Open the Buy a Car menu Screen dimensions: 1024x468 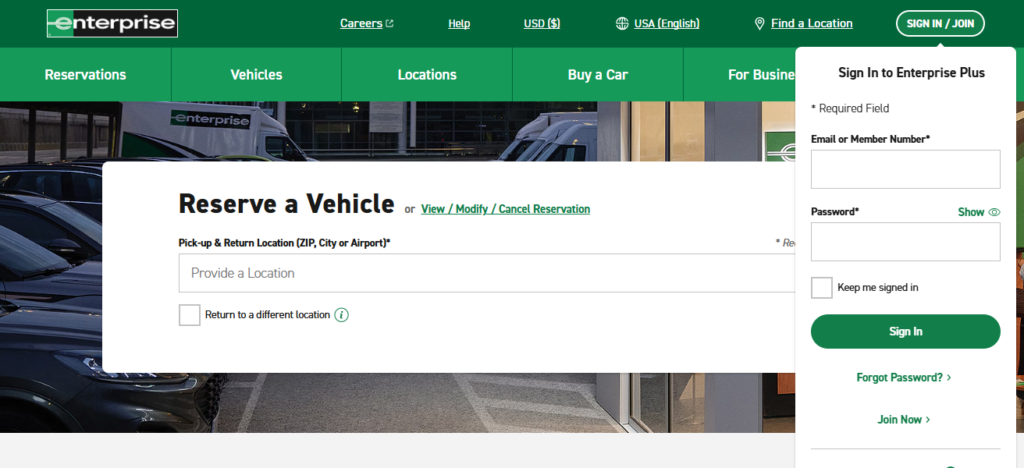[x=598, y=75]
